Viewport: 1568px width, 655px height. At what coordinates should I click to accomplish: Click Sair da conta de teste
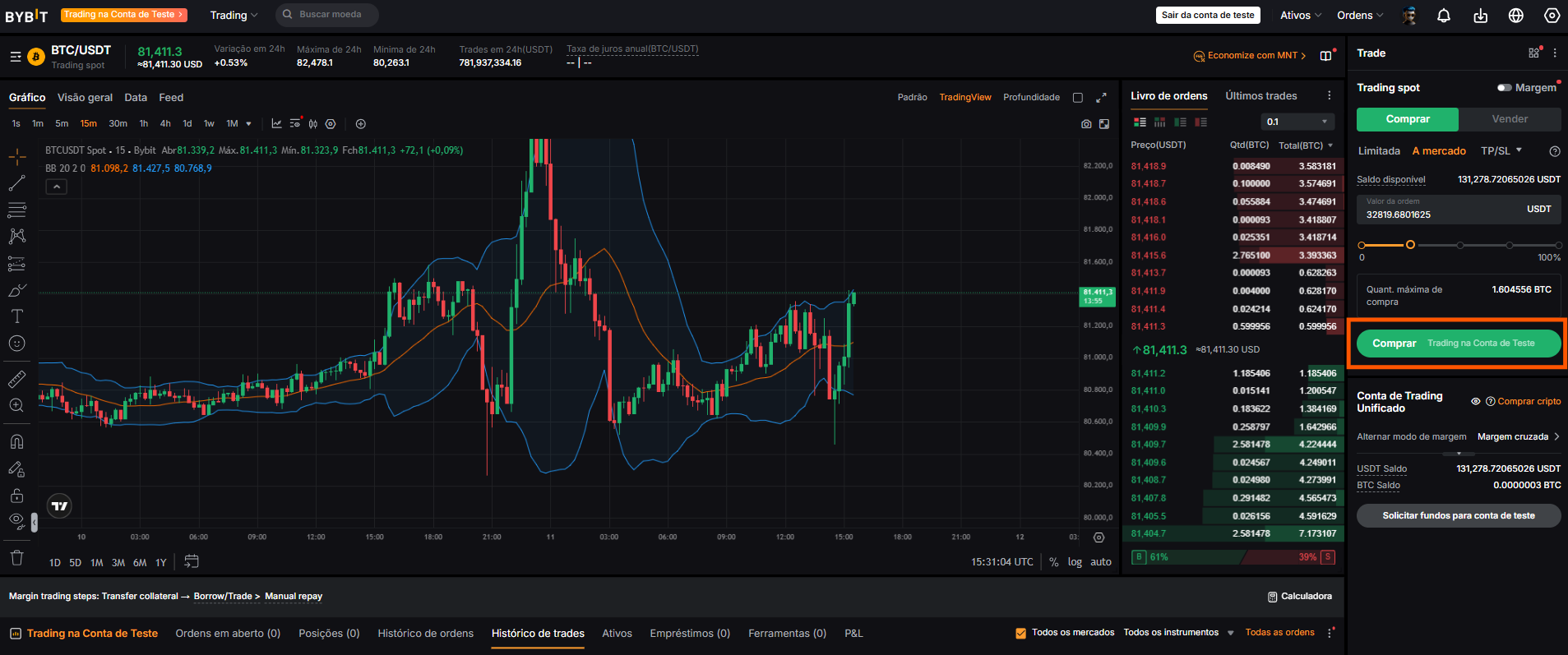[1208, 15]
